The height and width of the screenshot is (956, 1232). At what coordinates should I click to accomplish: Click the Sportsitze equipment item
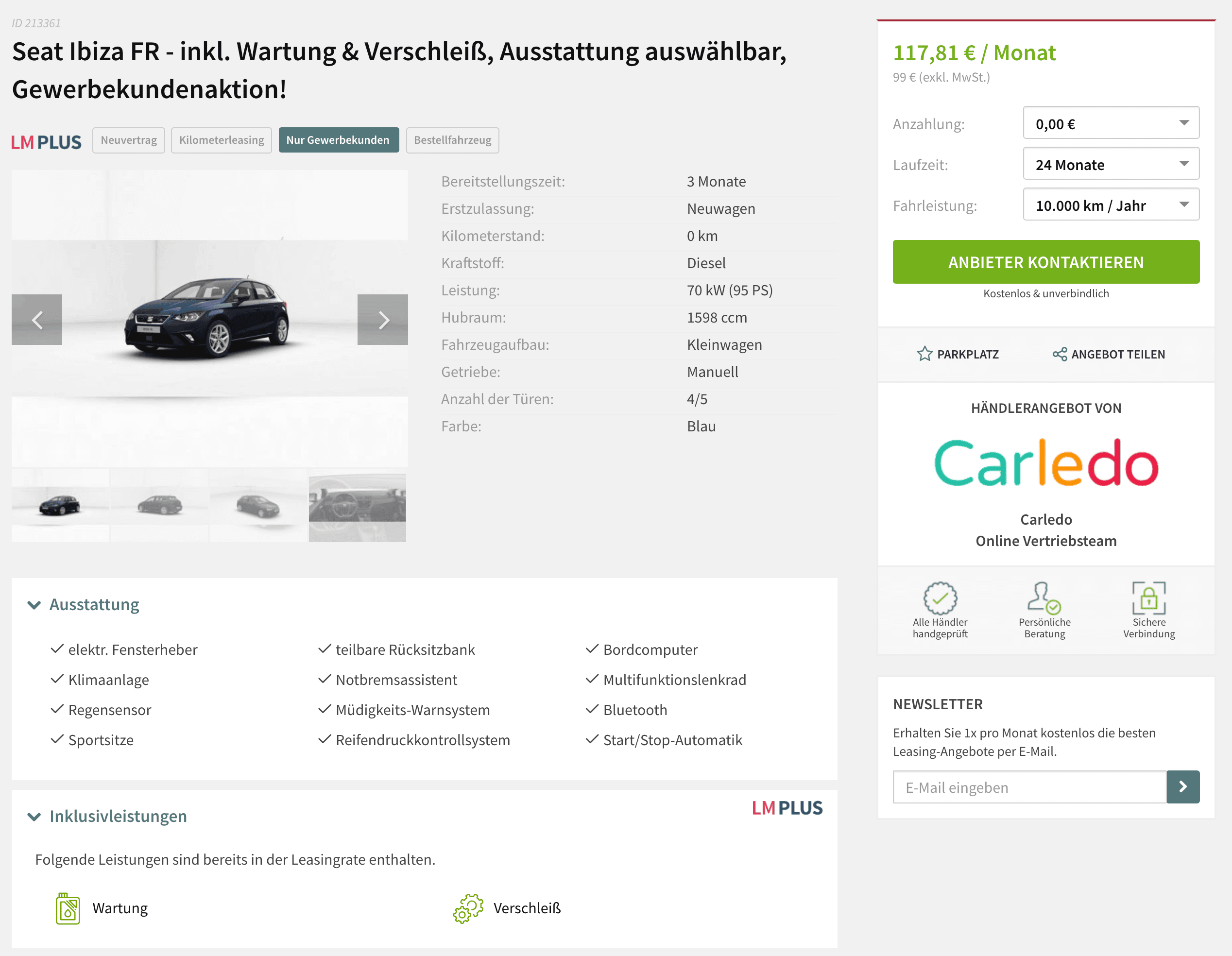[x=101, y=740]
